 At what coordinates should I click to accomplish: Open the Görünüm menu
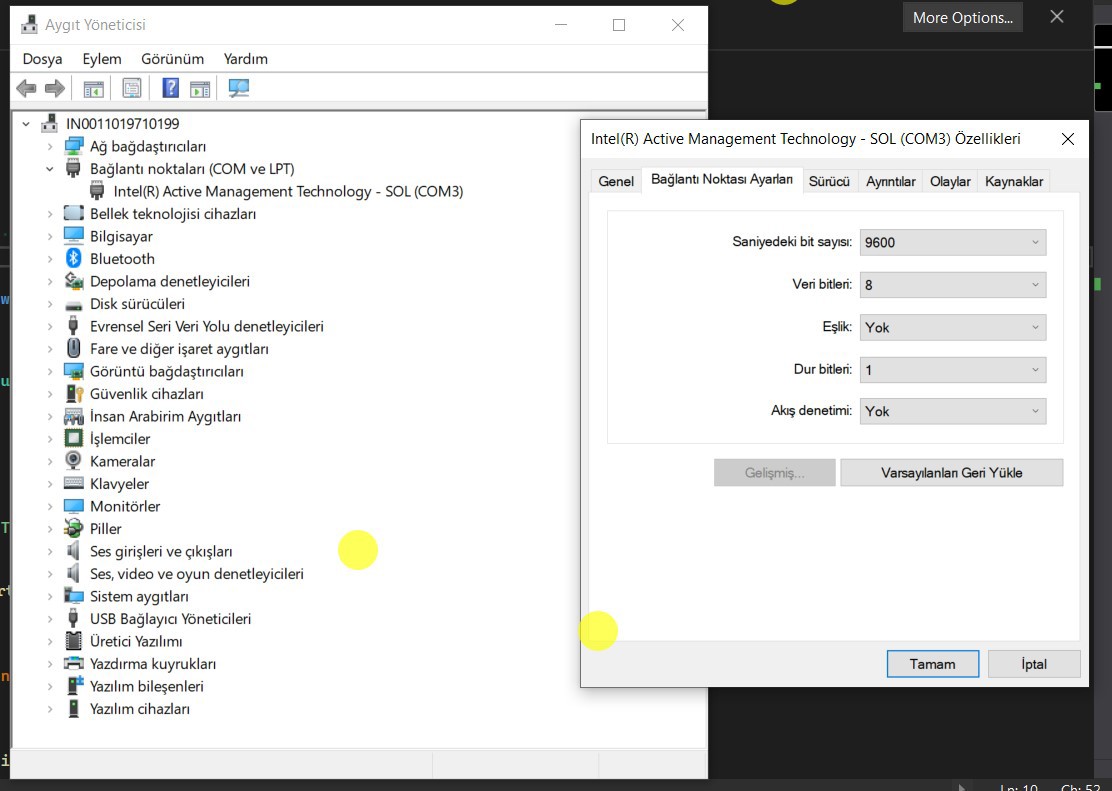172,59
